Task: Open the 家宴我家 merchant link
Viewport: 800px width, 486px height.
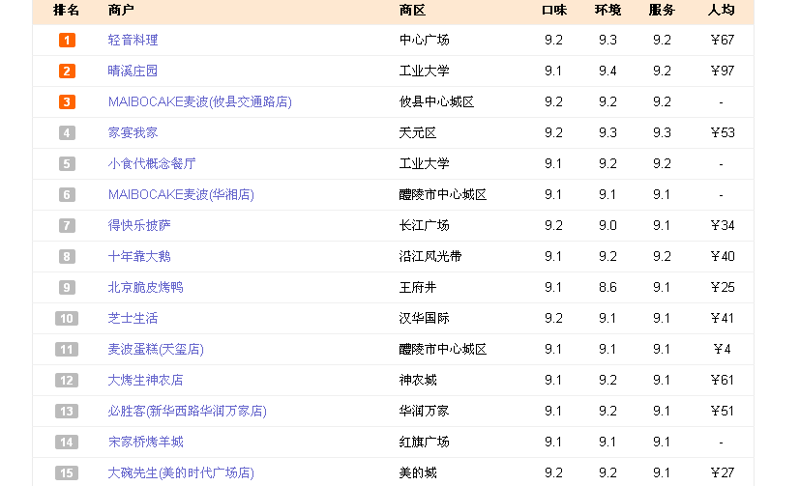Action: coord(133,133)
